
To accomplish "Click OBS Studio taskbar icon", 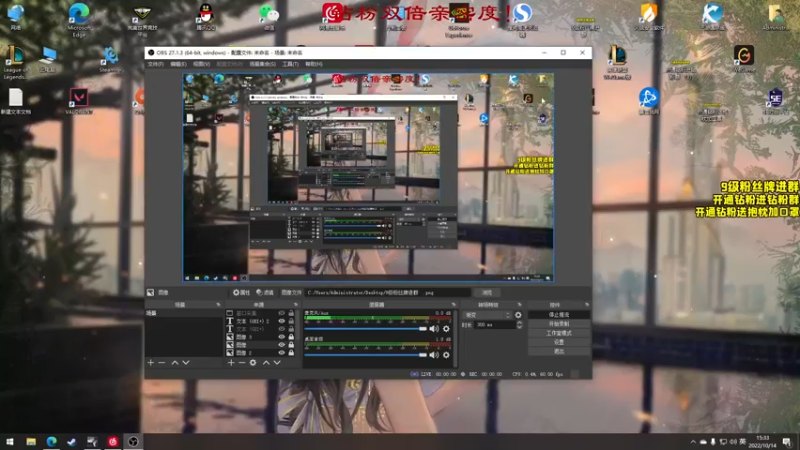I will [133, 441].
